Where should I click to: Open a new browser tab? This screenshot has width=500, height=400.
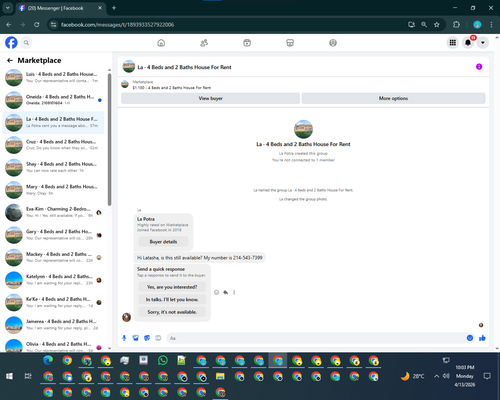(114, 8)
